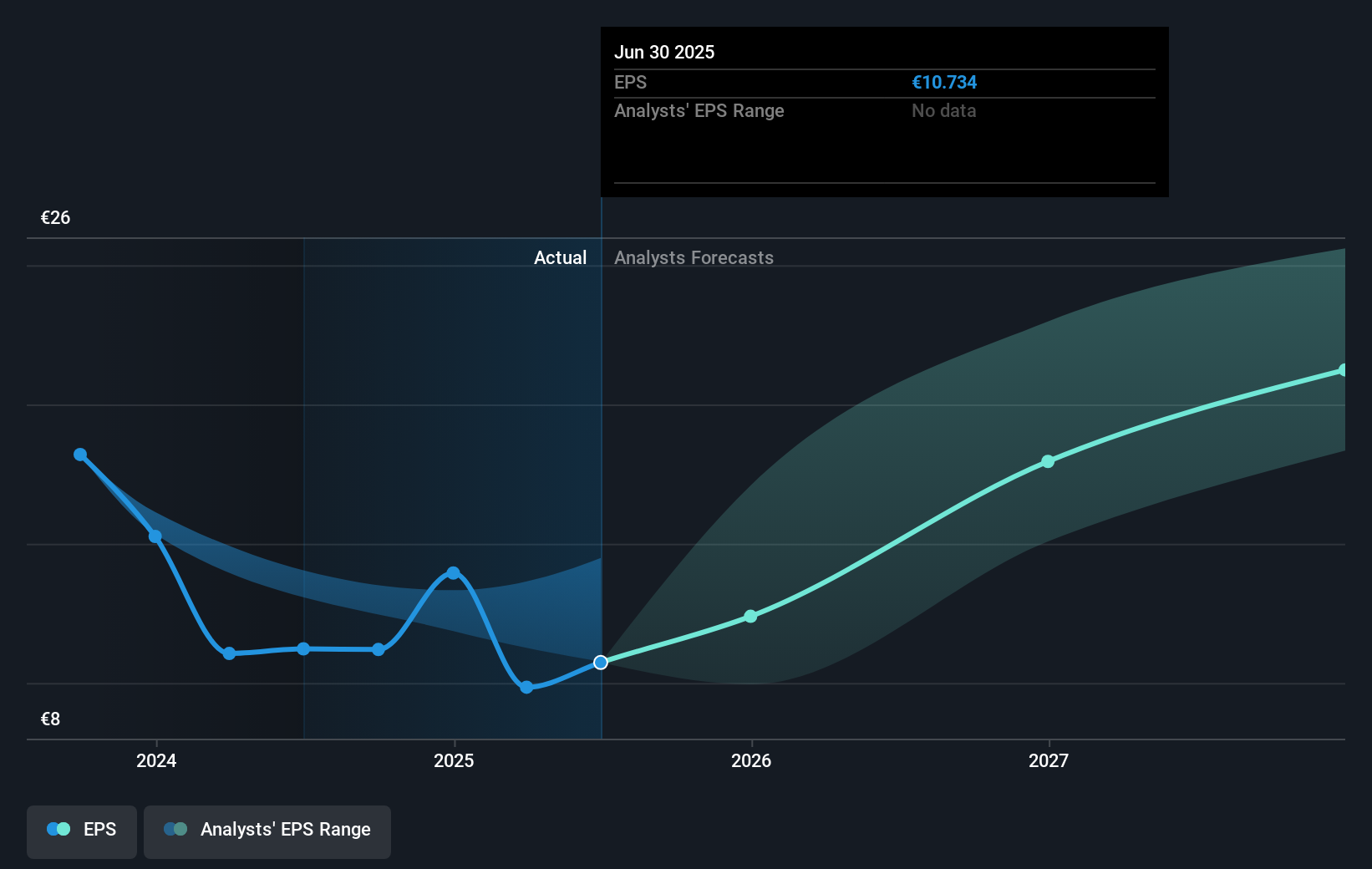
Task: Click the peak EPS data point near 2025
Action: coord(452,573)
